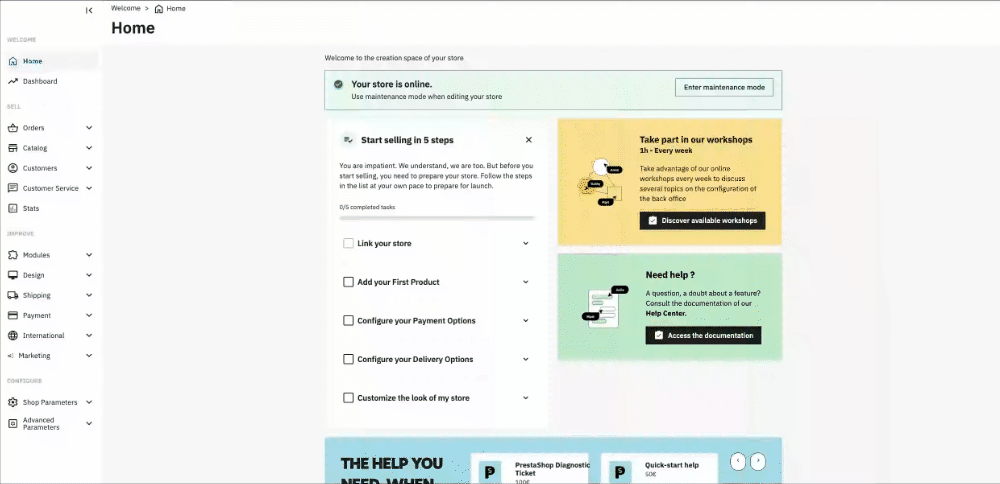This screenshot has width=1000, height=484.
Task: Expand the Configure your Delivery Options step
Action: click(x=526, y=359)
